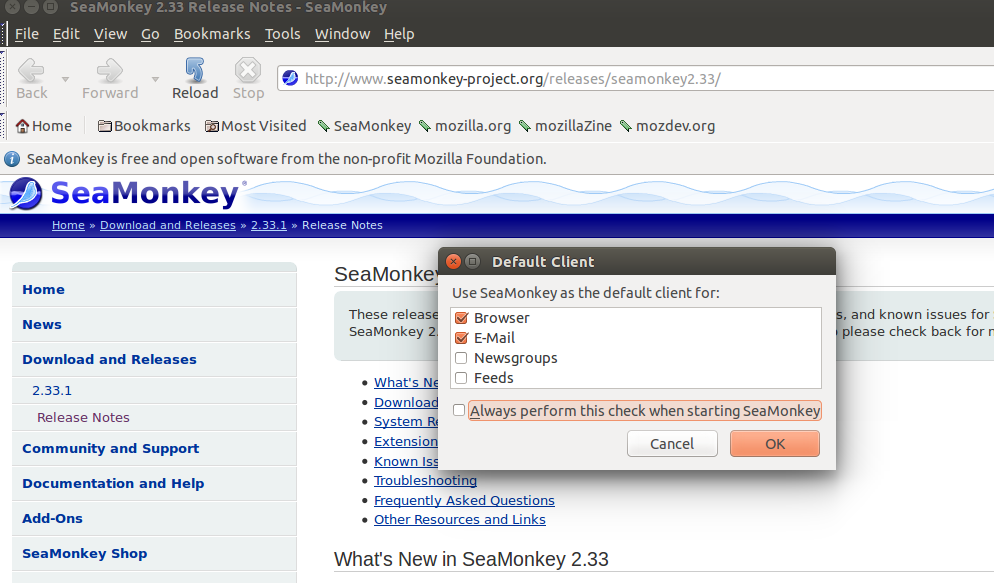Screen dimensions: 994x583
Task: Toggle Always perform this check checkbox
Action: pos(459,411)
